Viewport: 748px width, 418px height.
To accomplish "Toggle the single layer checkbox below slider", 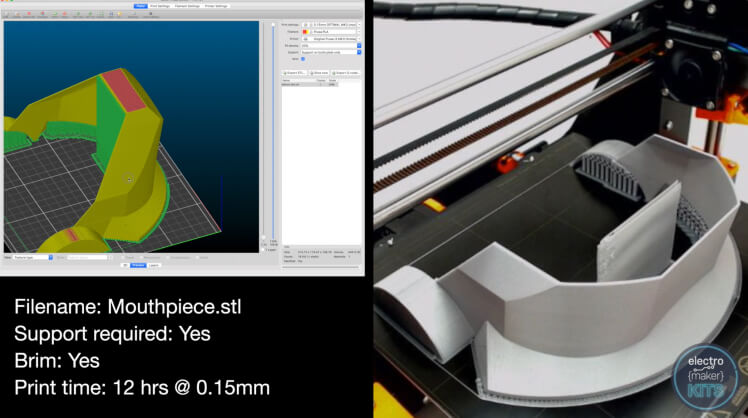I will tap(263, 250).
